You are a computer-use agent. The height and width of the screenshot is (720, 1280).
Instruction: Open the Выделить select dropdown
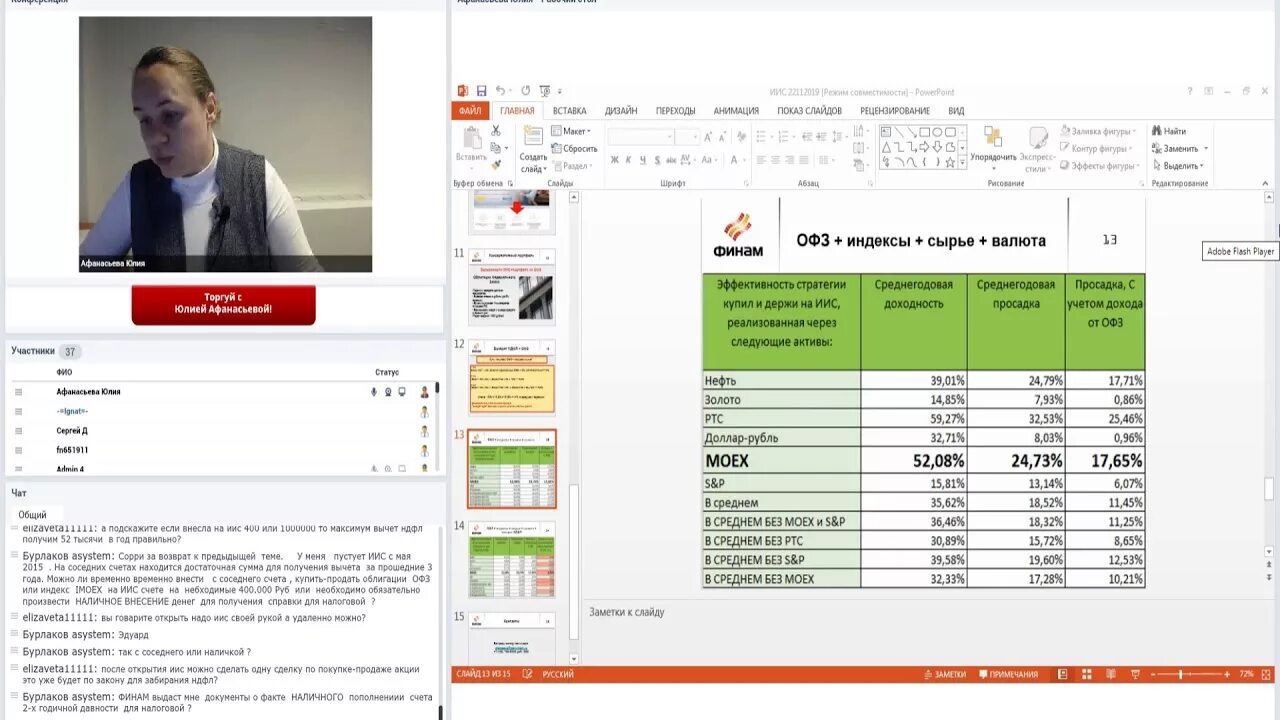1178,166
